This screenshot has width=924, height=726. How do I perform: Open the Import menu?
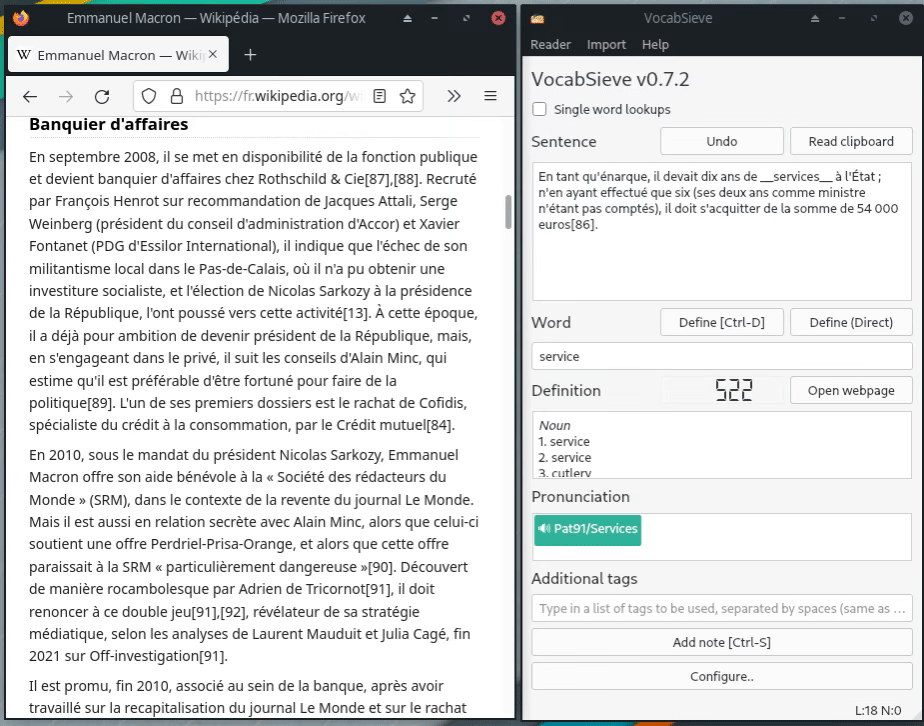[606, 45]
